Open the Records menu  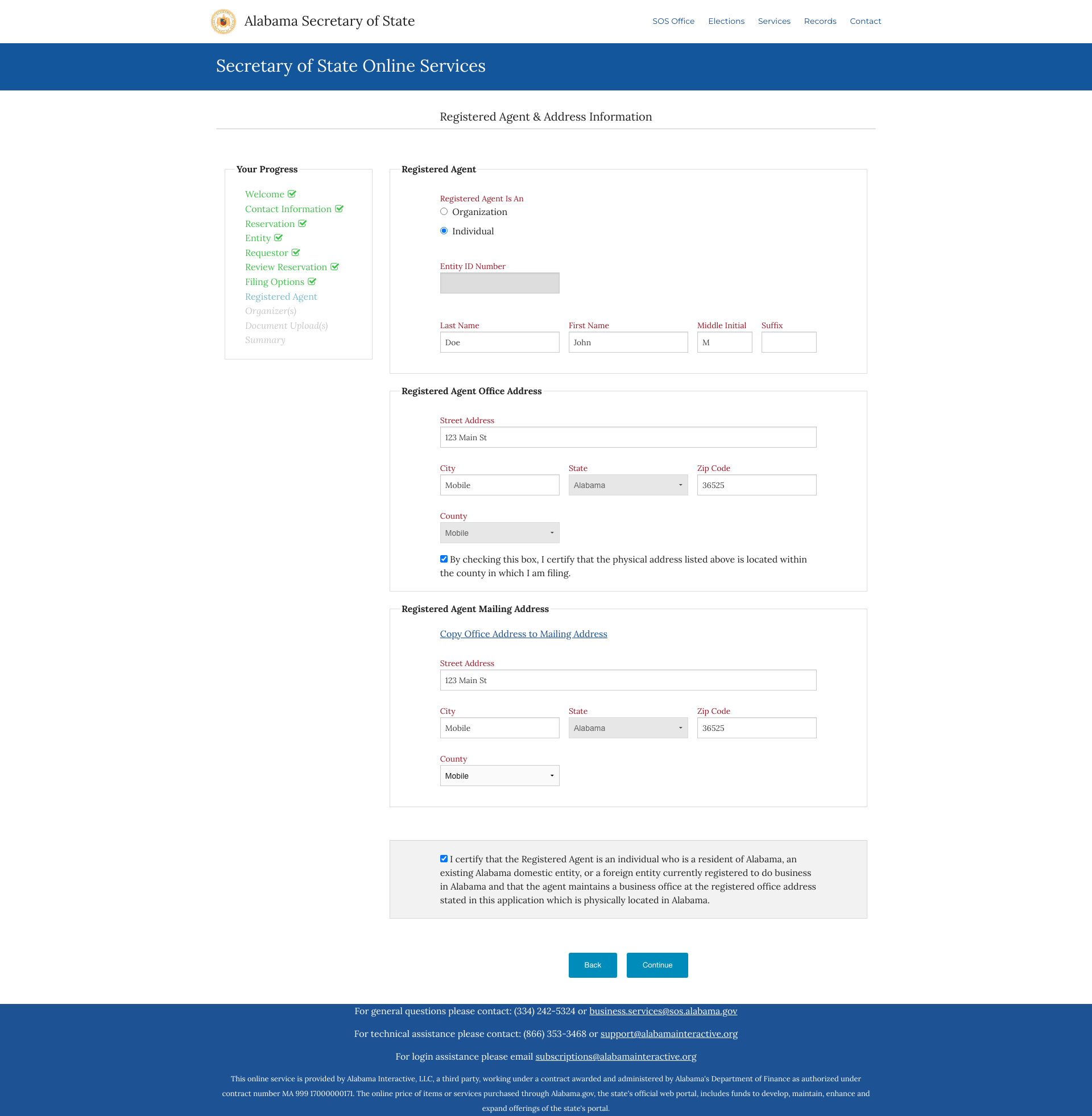click(x=820, y=21)
